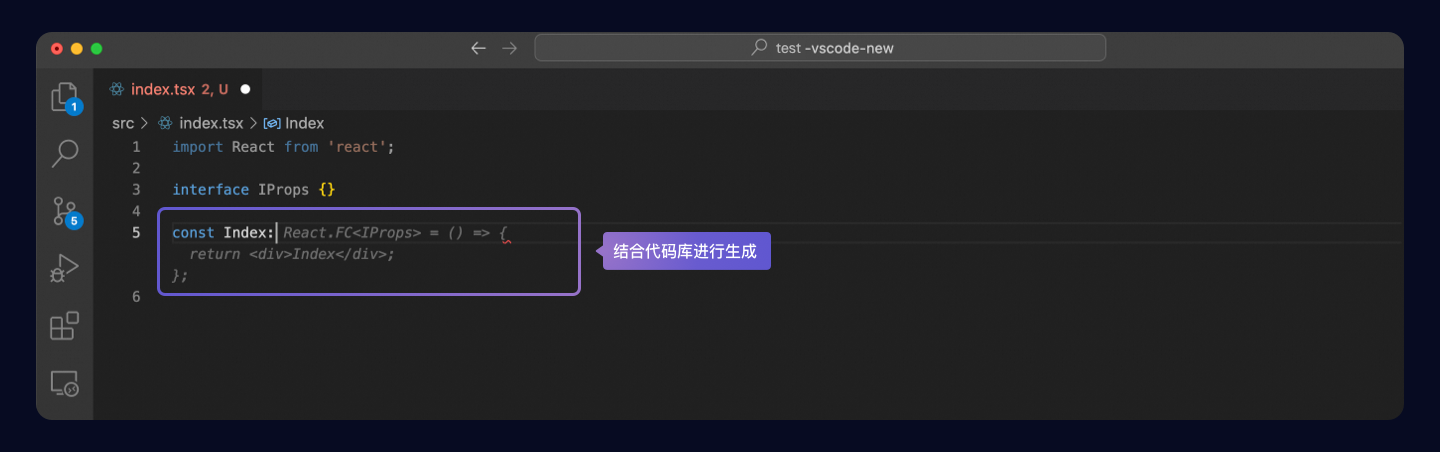Image resolution: width=1440 pixels, height=452 pixels.
Task: Open Source Control view with 5 badge
Action: coord(65,211)
